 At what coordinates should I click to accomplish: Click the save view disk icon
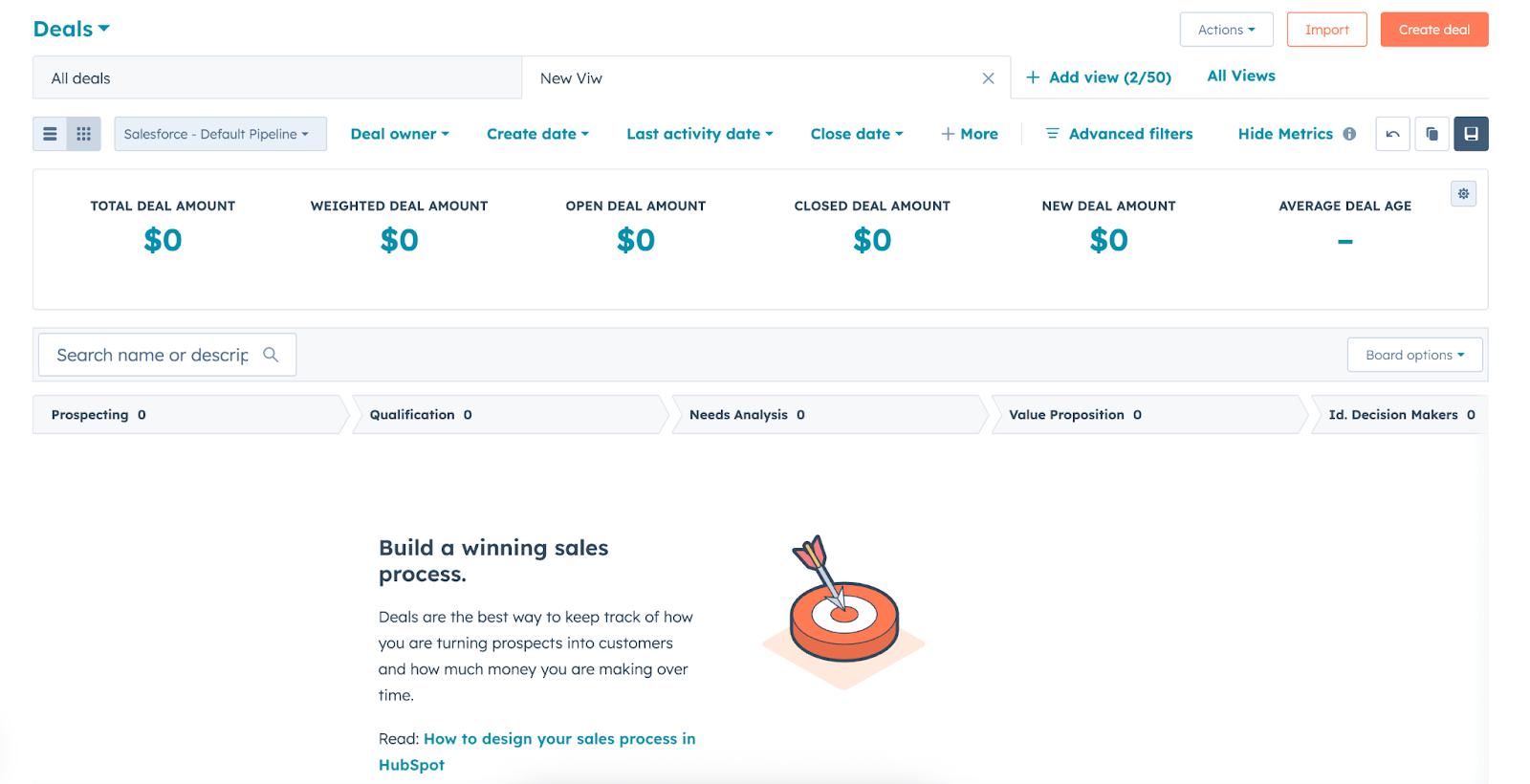(x=1471, y=134)
